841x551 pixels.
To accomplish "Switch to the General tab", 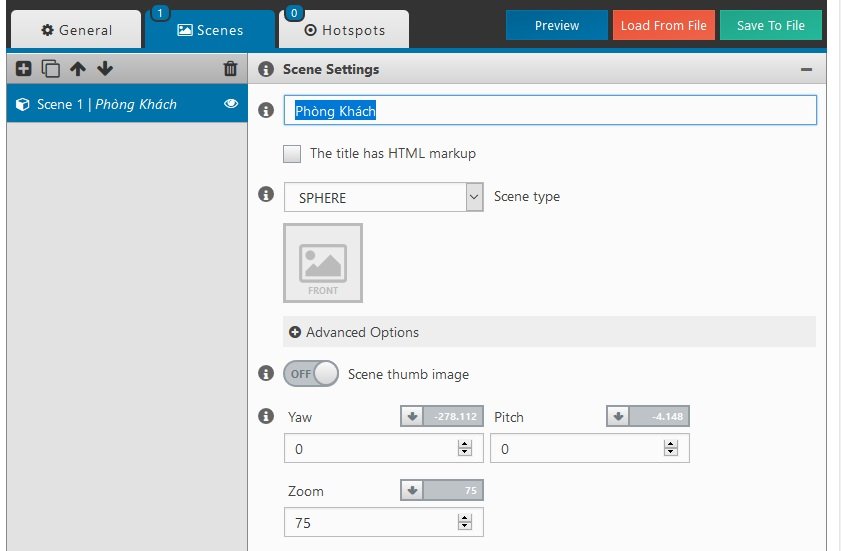I will click(76, 30).
